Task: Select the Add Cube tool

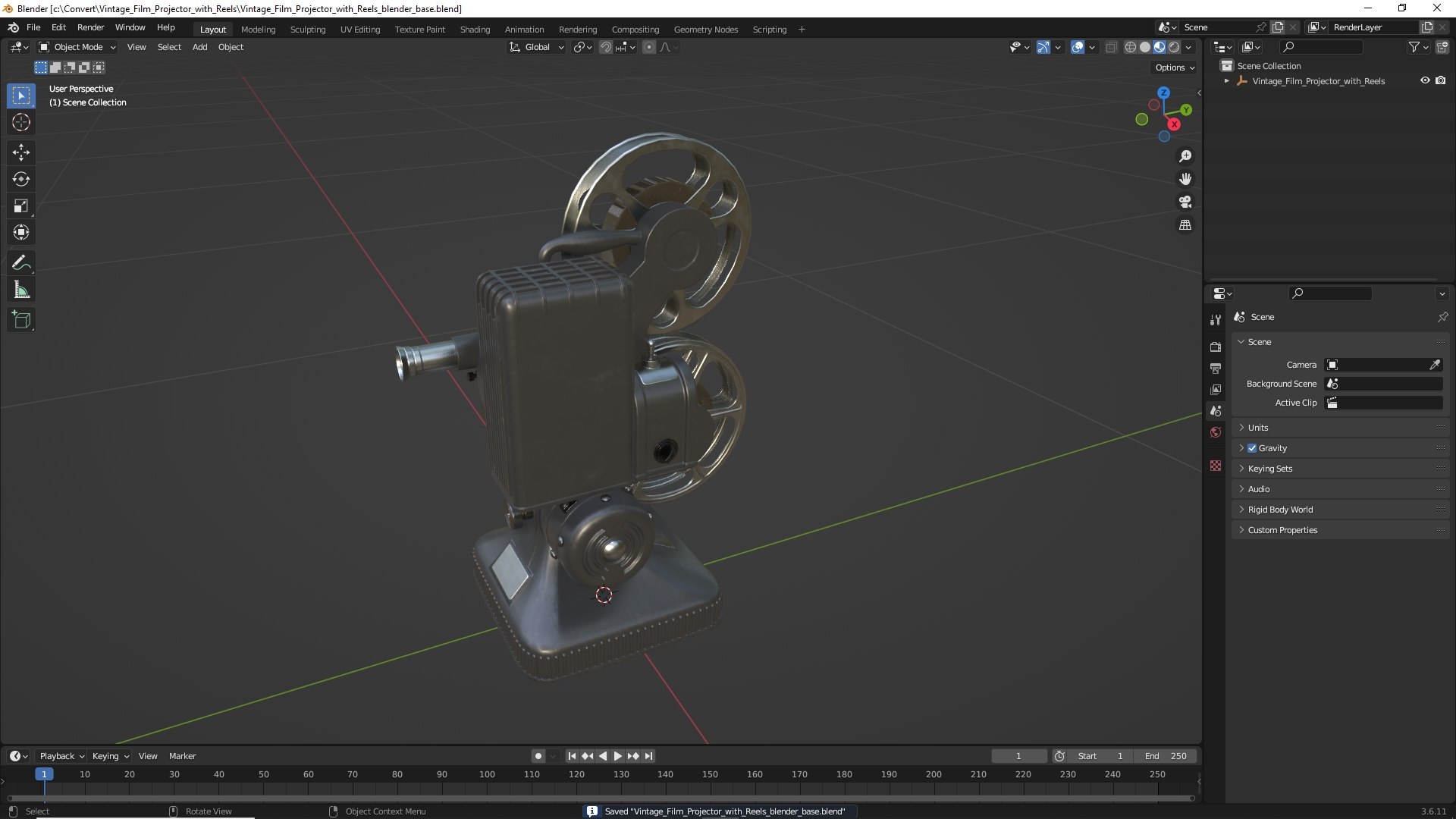Action: [21, 320]
